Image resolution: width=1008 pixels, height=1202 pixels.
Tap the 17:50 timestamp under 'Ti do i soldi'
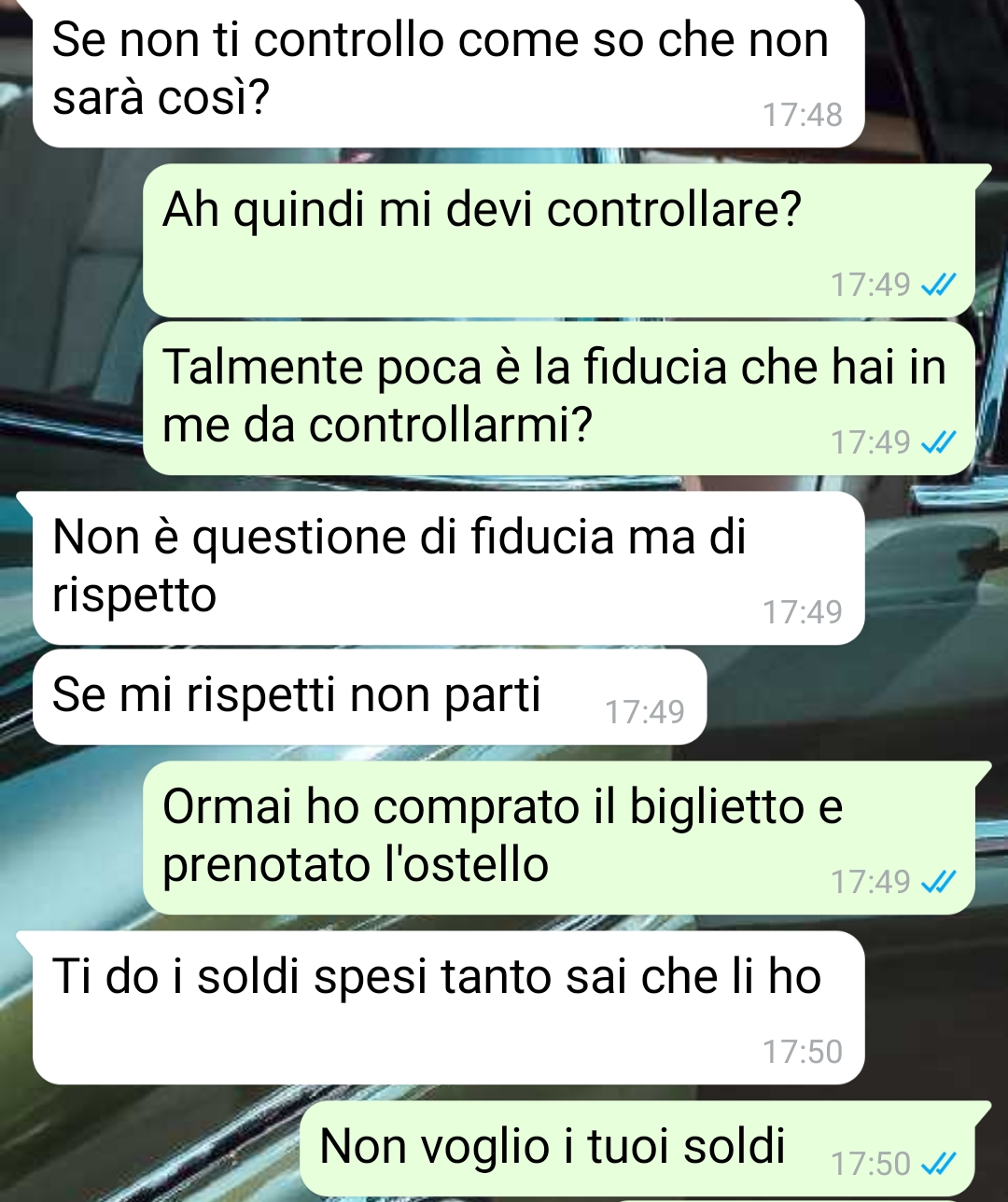click(802, 1052)
